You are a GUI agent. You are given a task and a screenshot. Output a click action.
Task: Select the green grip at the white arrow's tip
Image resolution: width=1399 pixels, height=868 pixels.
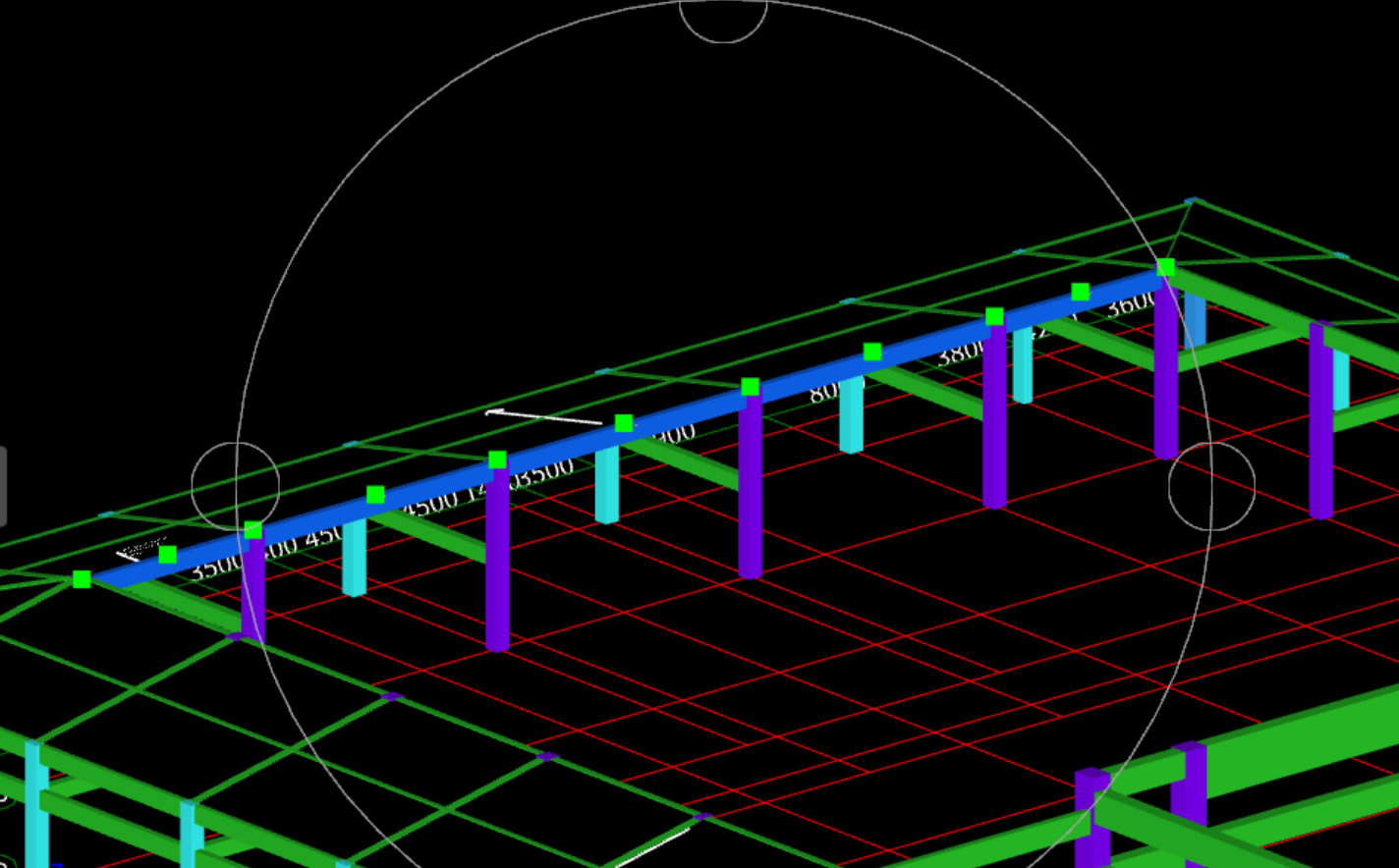point(624,423)
